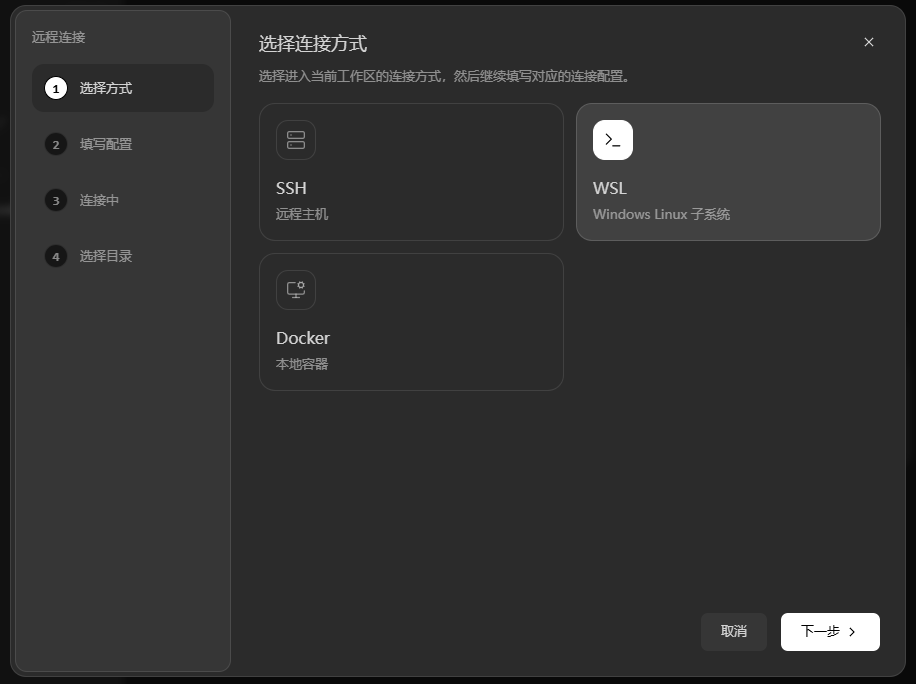Image resolution: width=916 pixels, height=684 pixels.
Task: Click the 选择连接方式 dialog title
Action: [313, 44]
